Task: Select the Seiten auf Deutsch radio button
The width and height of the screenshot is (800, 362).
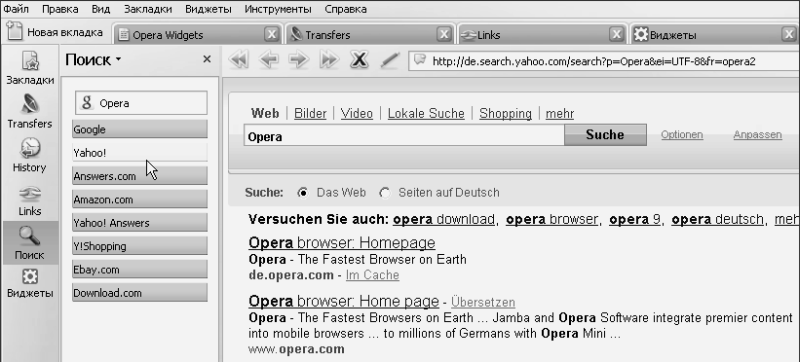Action: [x=385, y=193]
